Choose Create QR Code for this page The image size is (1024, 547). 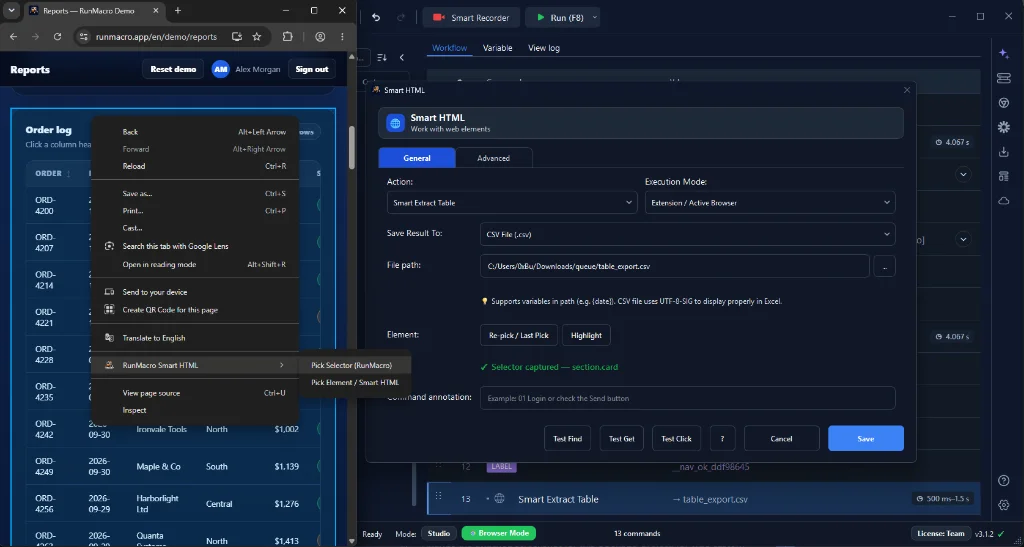point(195,309)
